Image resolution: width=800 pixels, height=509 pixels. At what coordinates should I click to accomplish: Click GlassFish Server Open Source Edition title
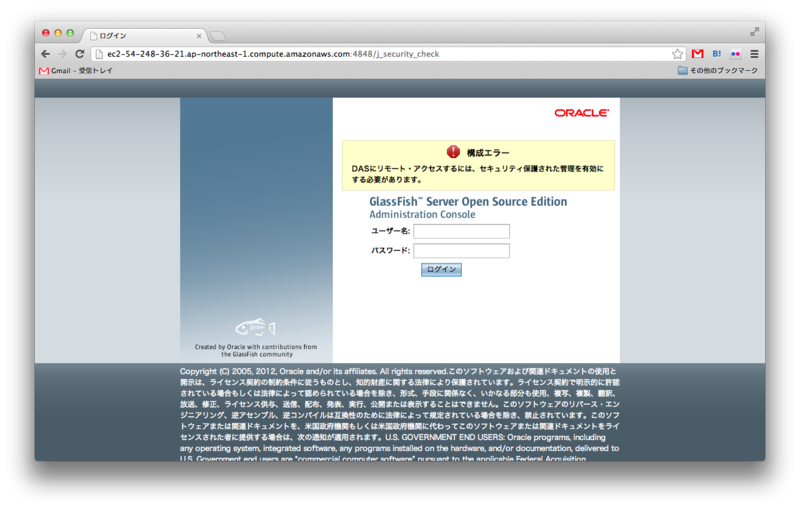tap(468, 201)
